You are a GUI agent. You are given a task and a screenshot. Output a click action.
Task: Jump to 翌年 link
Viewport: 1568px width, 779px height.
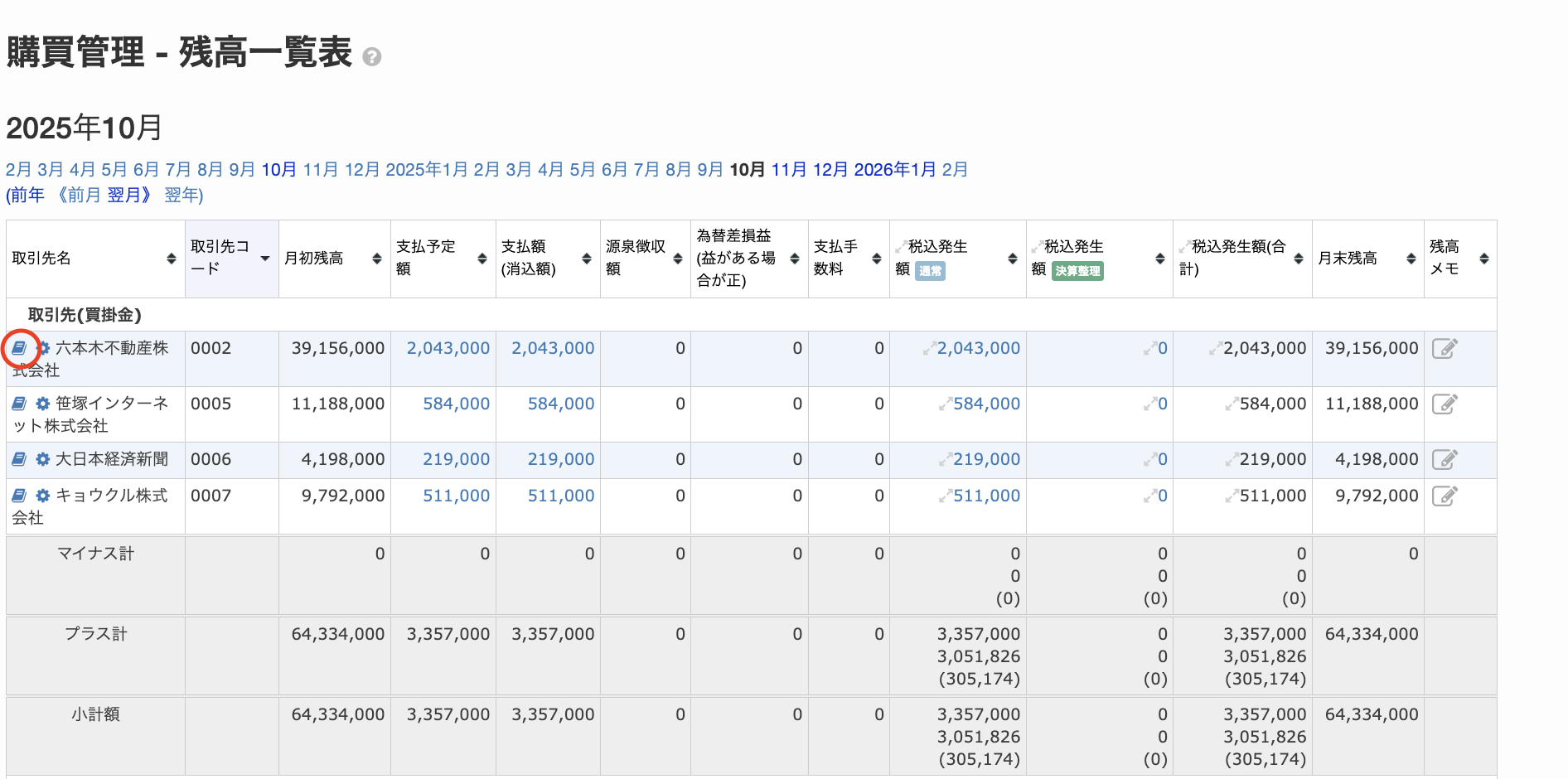(x=183, y=196)
